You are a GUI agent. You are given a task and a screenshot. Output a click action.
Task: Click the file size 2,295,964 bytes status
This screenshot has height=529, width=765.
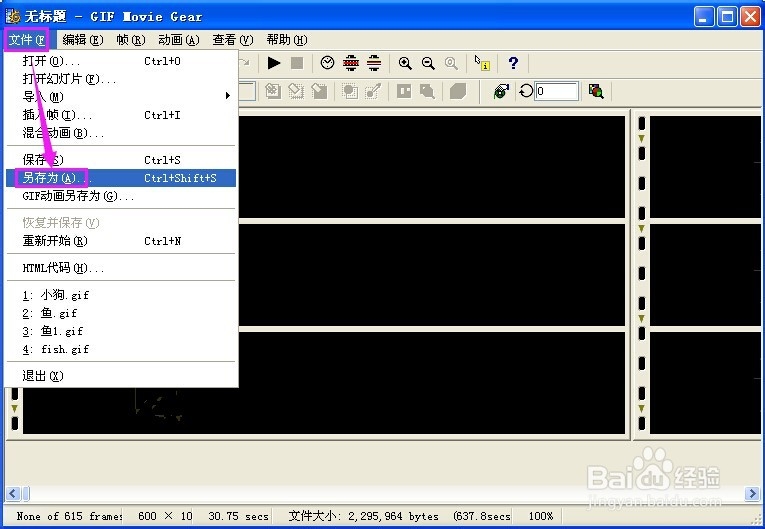pyautogui.click(x=363, y=516)
